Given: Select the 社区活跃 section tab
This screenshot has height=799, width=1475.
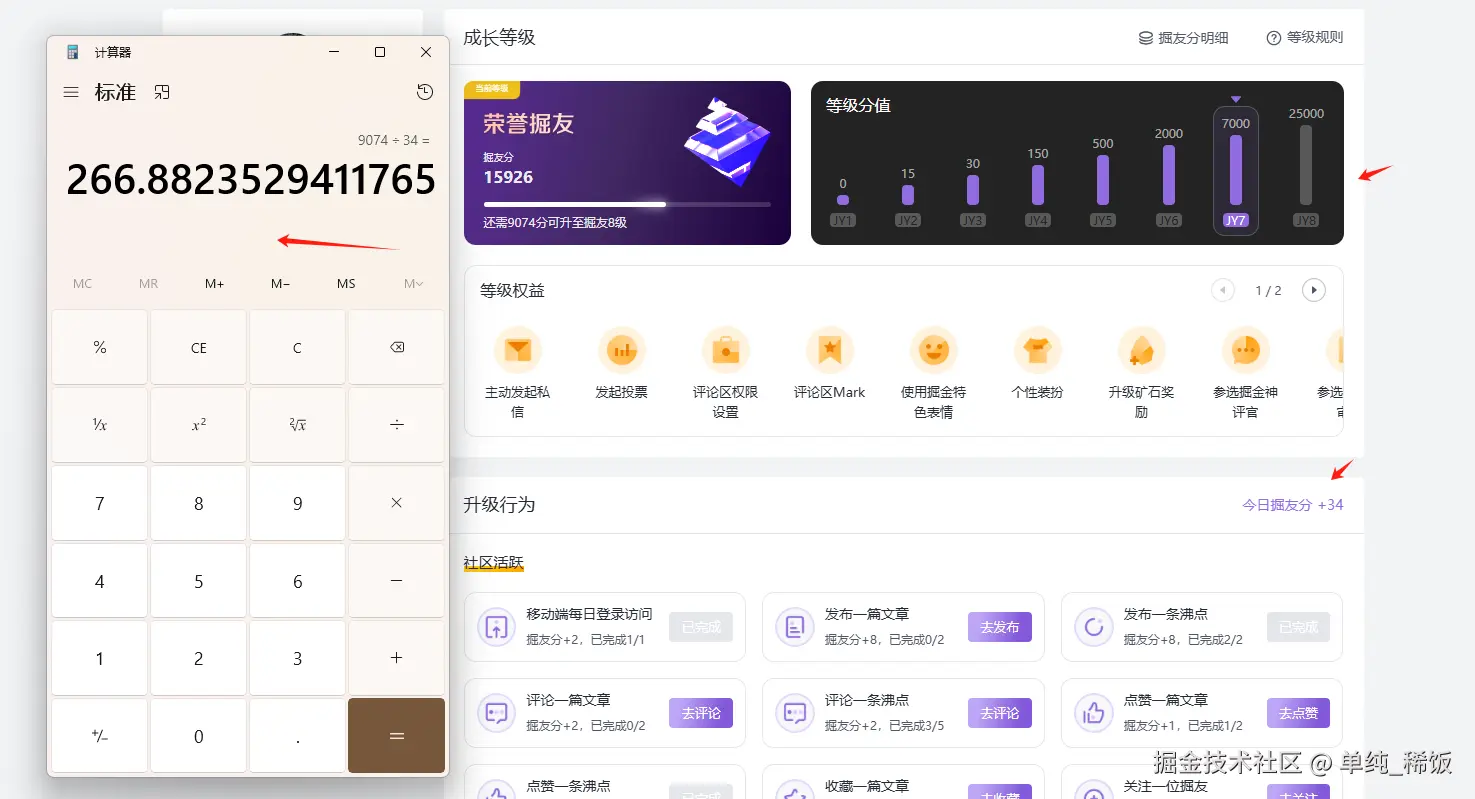Looking at the screenshot, I should click(x=492, y=564).
